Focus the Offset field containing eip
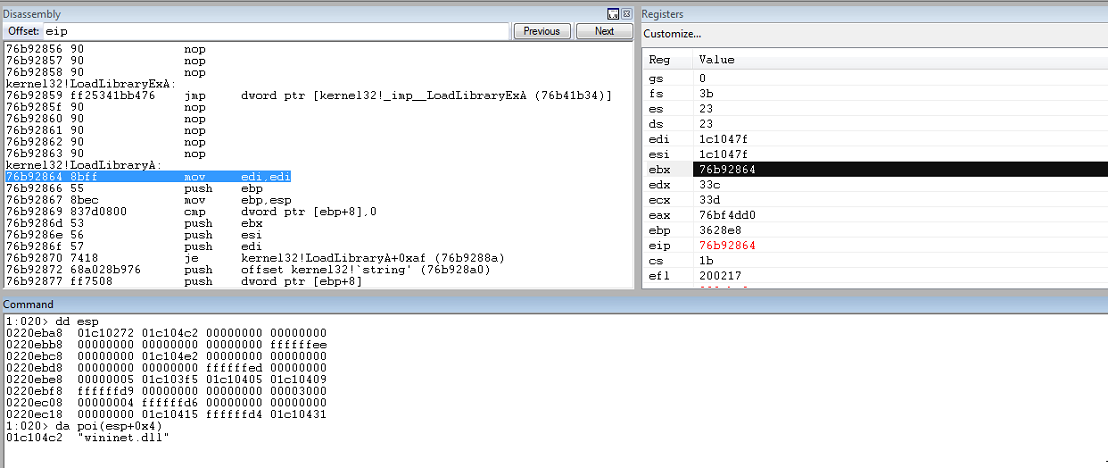This screenshot has width=1108, height=470. pos(276,31)
